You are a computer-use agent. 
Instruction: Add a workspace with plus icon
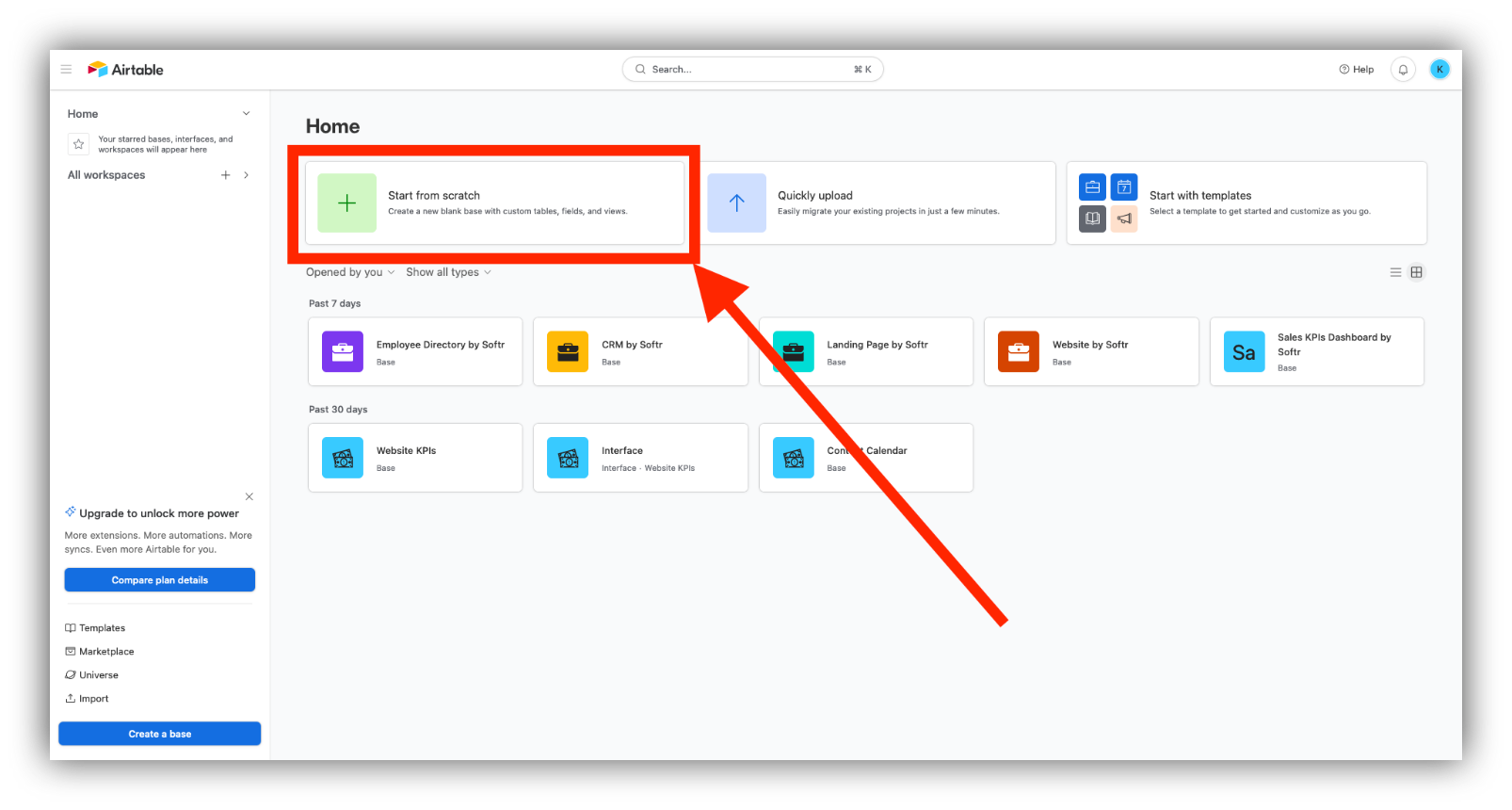click(225, 175)
